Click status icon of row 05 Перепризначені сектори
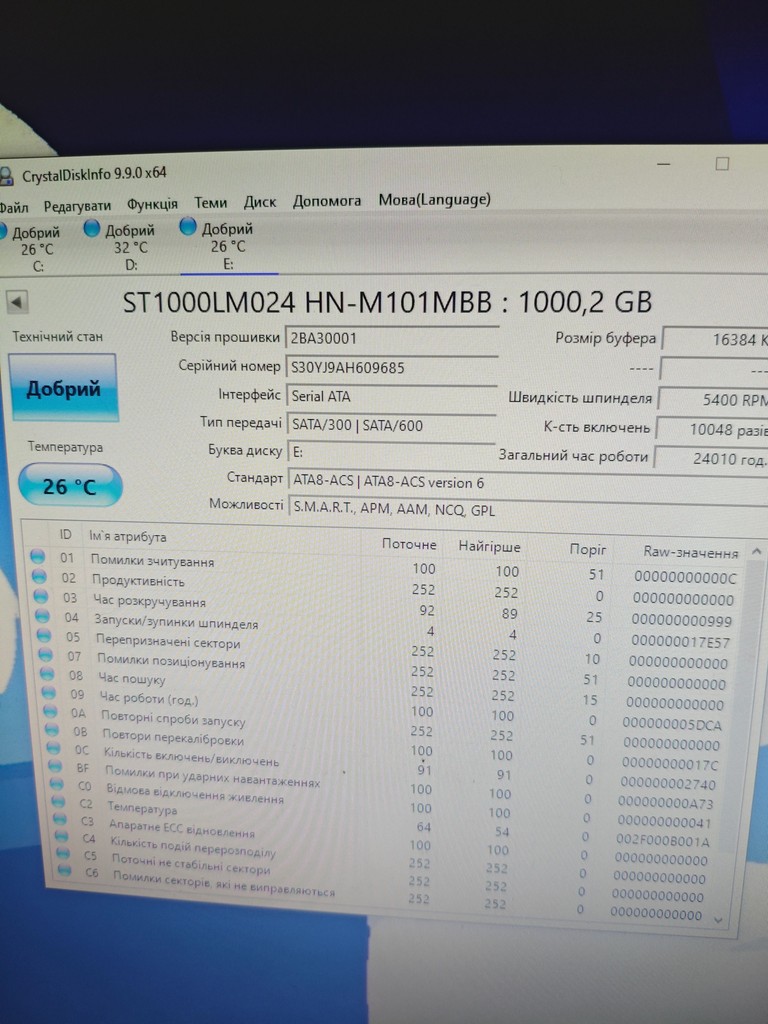768x1024 pixels. click(x=44, y=635)
